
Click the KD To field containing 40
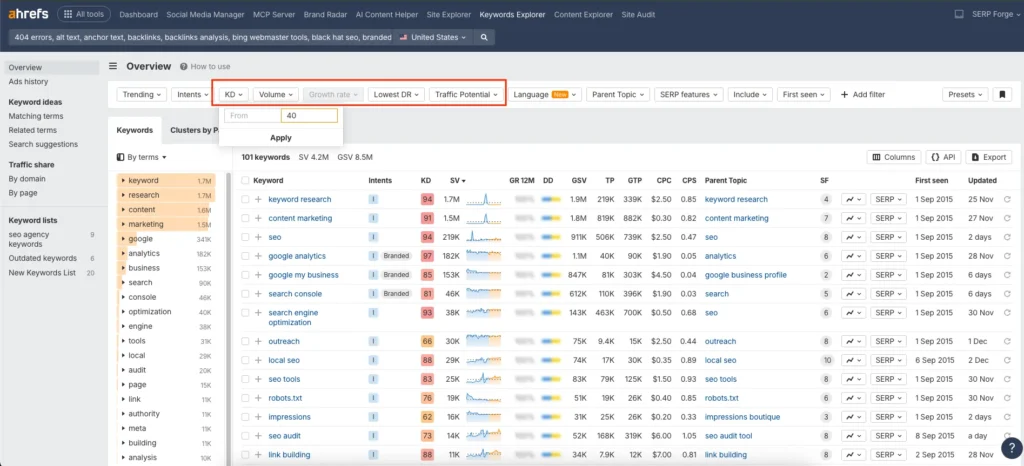309,116
